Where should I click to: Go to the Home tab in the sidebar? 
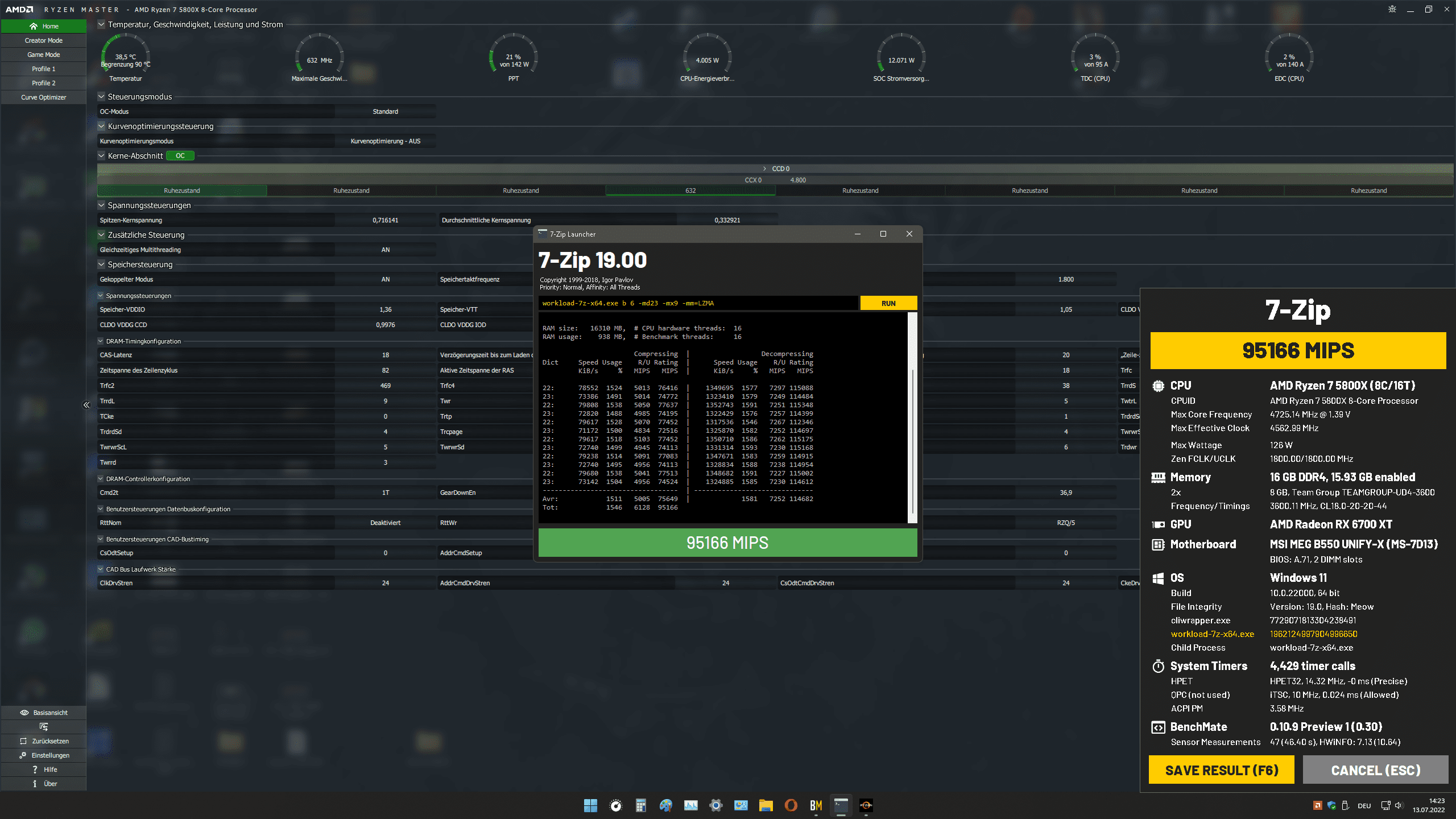[43, 26]
